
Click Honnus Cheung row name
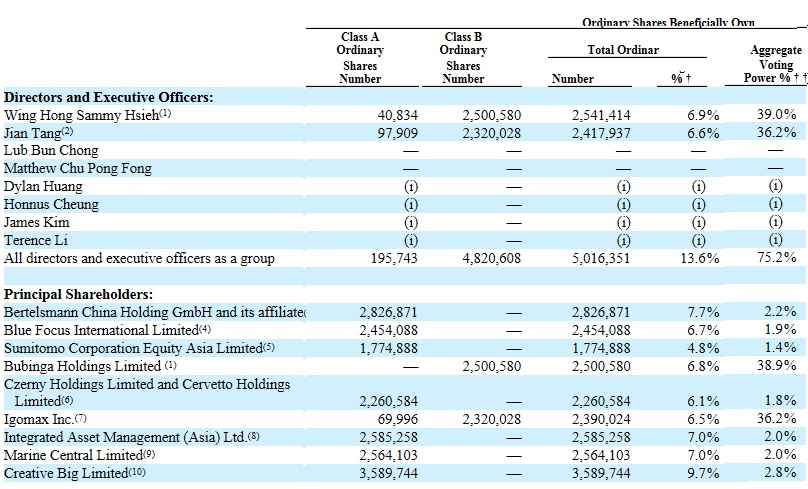[51, 205]
